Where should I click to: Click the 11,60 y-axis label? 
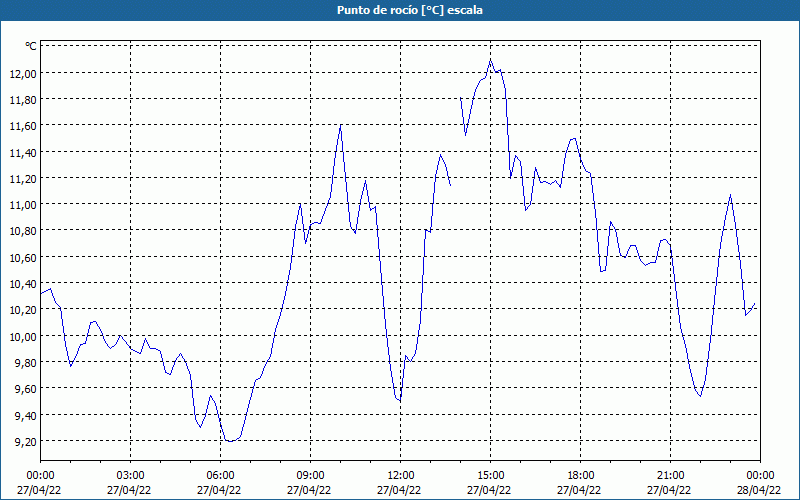[23, 126]
